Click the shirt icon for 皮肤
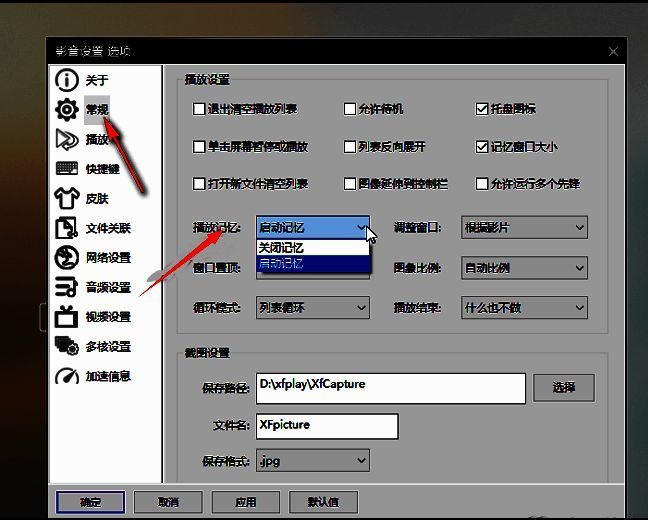 (67, 198)
